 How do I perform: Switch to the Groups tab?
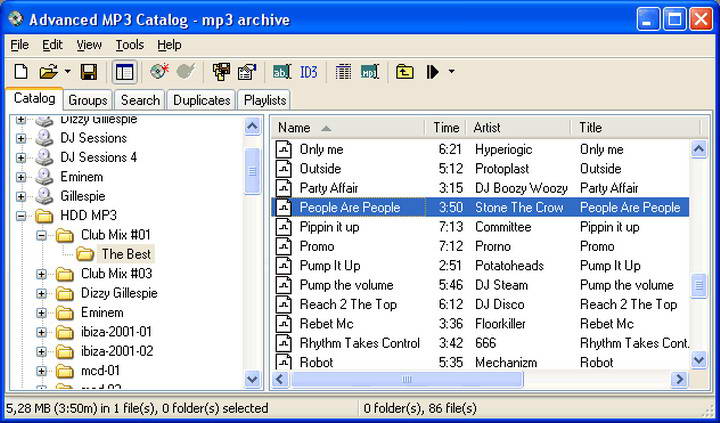coord(88,100)
